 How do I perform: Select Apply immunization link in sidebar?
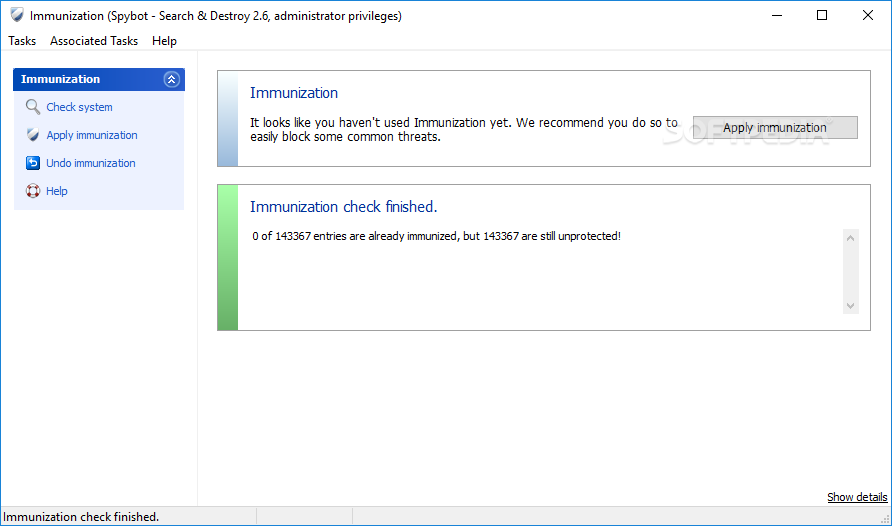92,135
